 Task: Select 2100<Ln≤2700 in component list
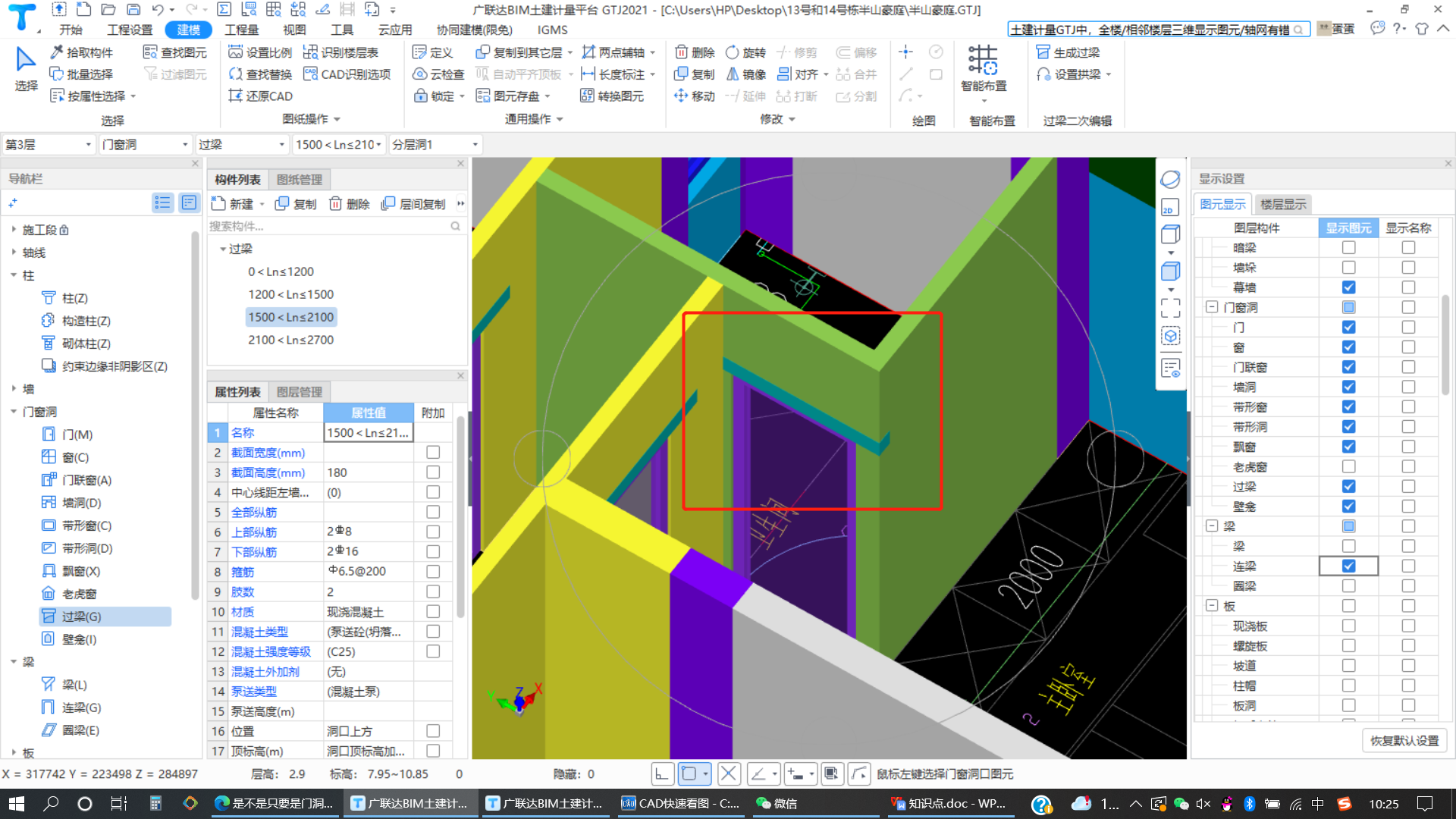[x=290, y=340]
